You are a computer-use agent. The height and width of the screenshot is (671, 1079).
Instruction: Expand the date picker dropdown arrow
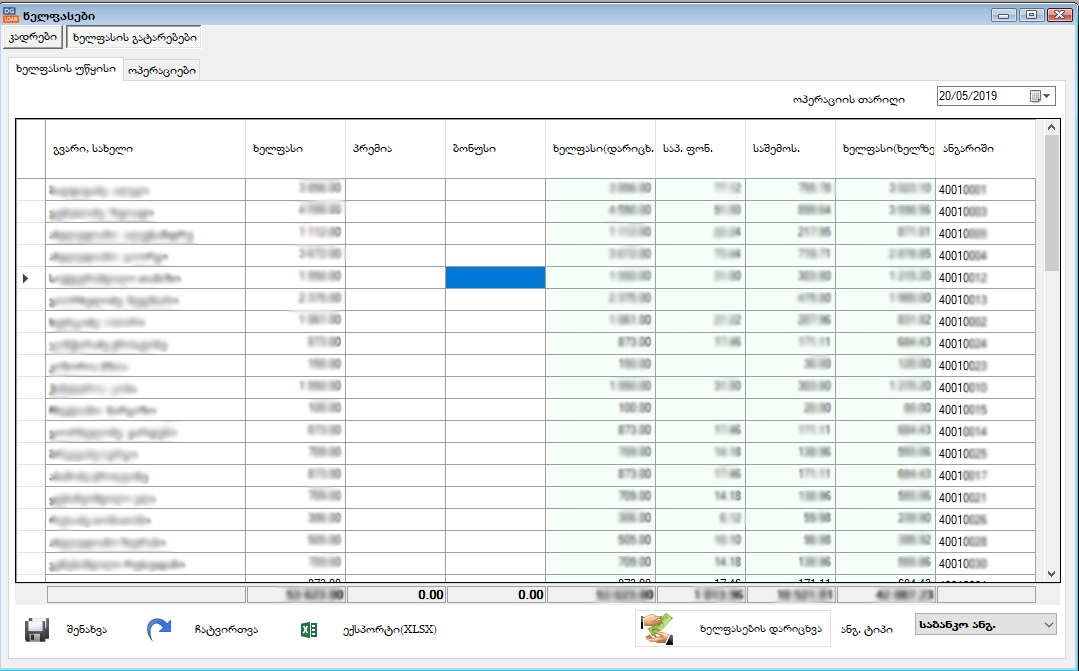point(1047,97)
